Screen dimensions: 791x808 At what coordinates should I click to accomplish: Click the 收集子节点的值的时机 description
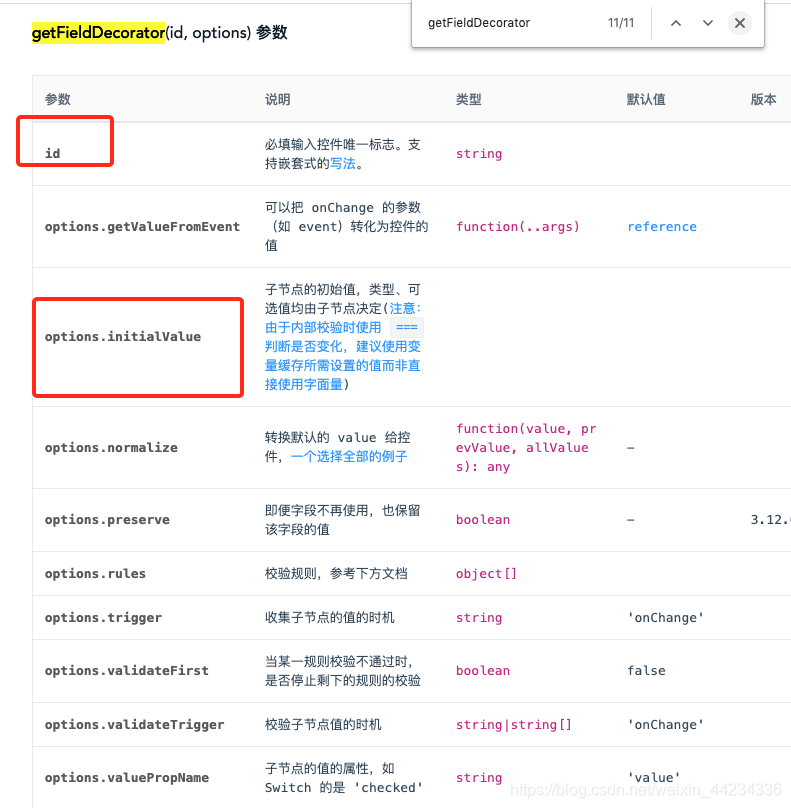coord(330,617)
